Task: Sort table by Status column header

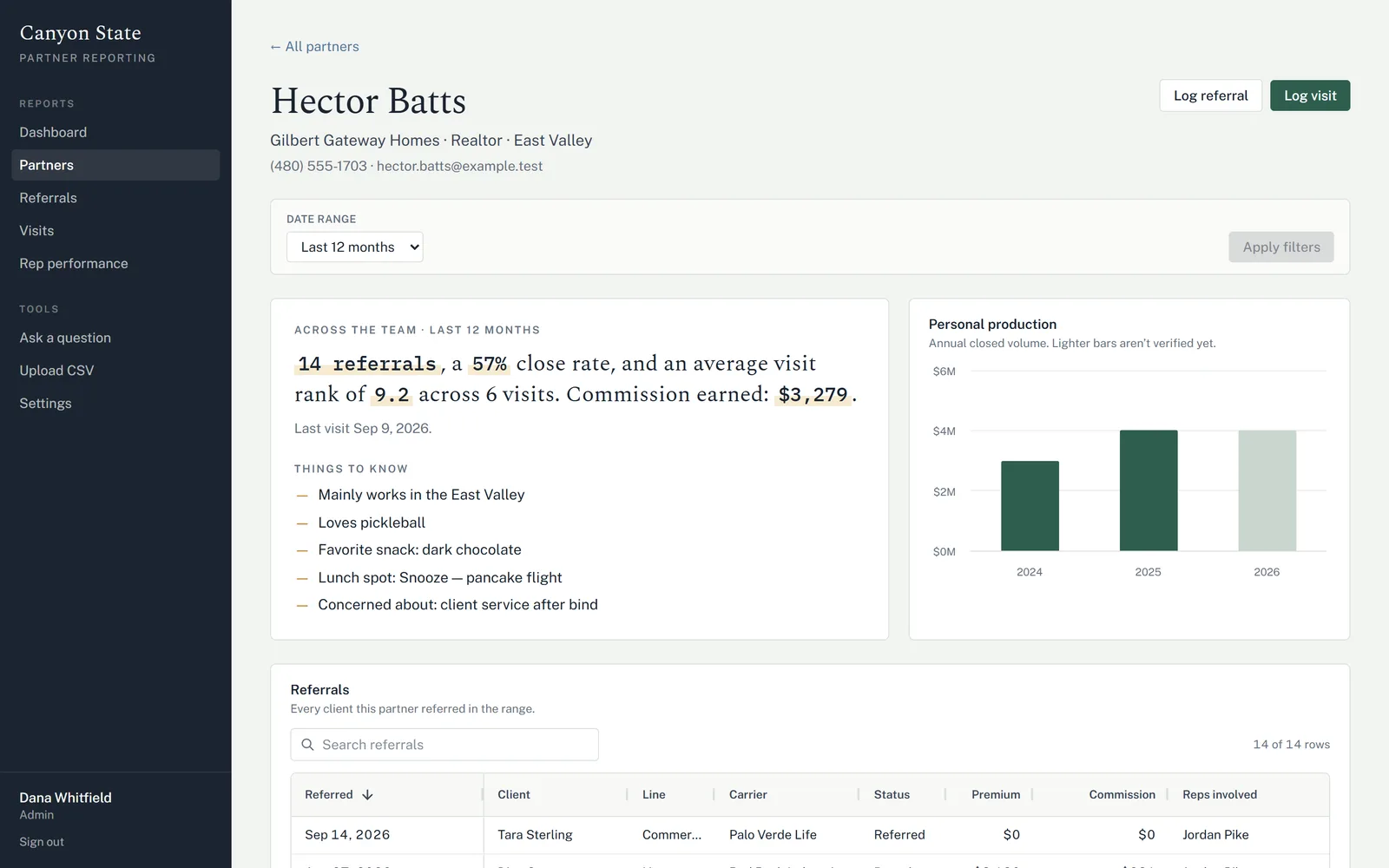Action: pyautogui.click(x=892, y=794)
